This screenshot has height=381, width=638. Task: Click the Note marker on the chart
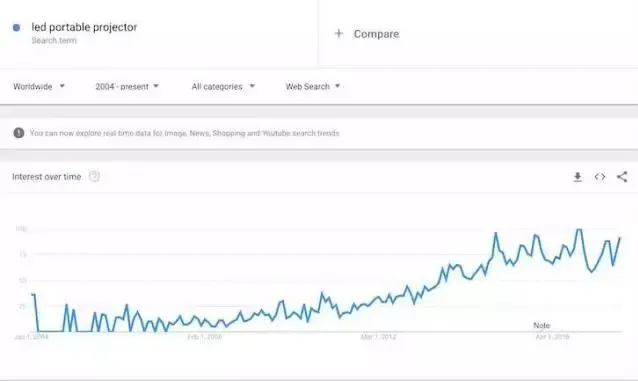point(542,325)
